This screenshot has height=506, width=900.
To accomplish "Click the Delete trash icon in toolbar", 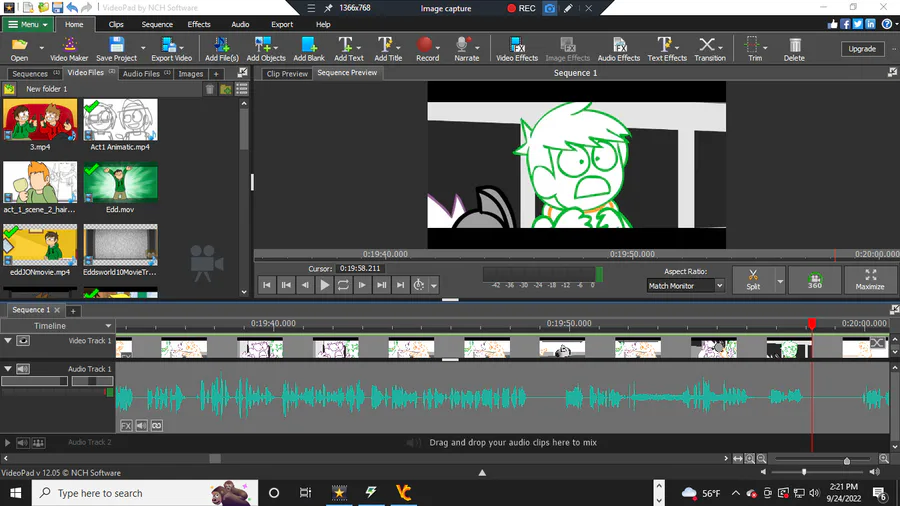I will (x=794, y=49).
